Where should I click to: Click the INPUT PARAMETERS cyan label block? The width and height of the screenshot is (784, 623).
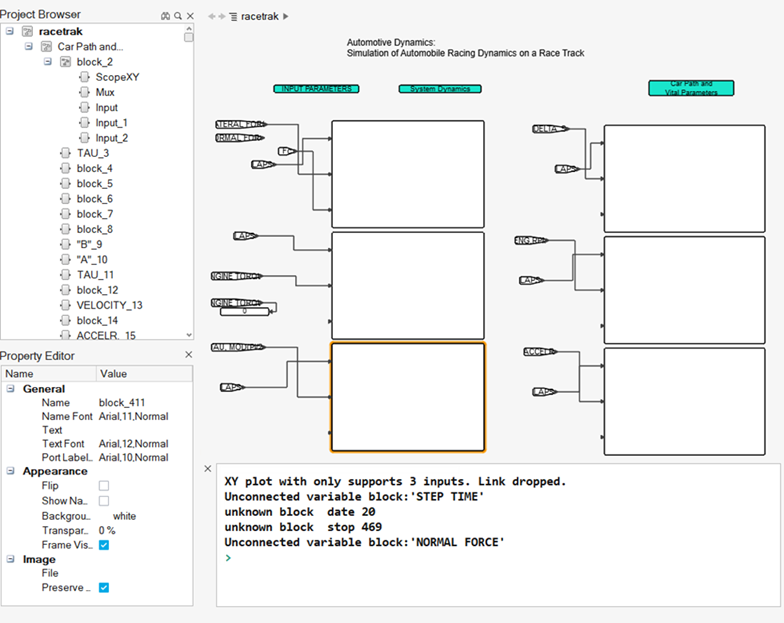click(316, 89)
